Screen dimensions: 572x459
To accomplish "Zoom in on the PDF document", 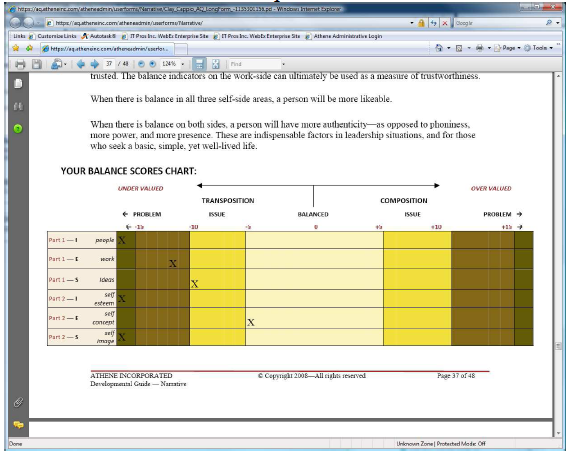I will pos(152,64).
